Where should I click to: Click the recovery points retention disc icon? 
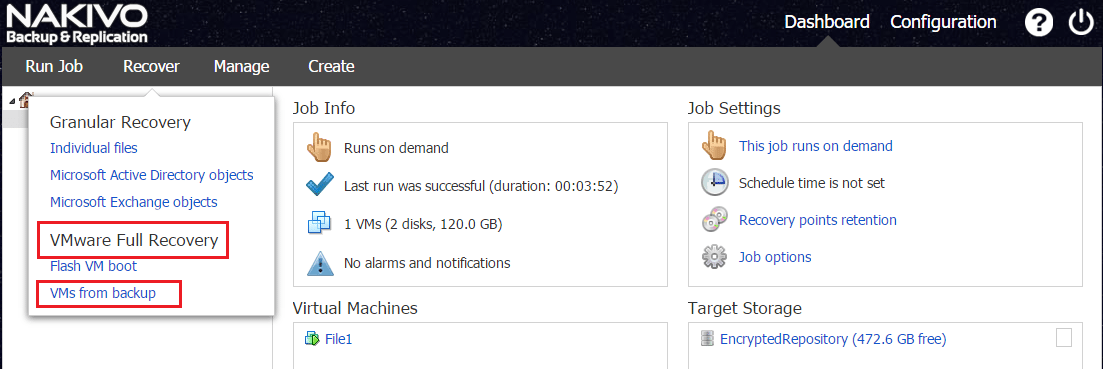click(x=714, y=220)
